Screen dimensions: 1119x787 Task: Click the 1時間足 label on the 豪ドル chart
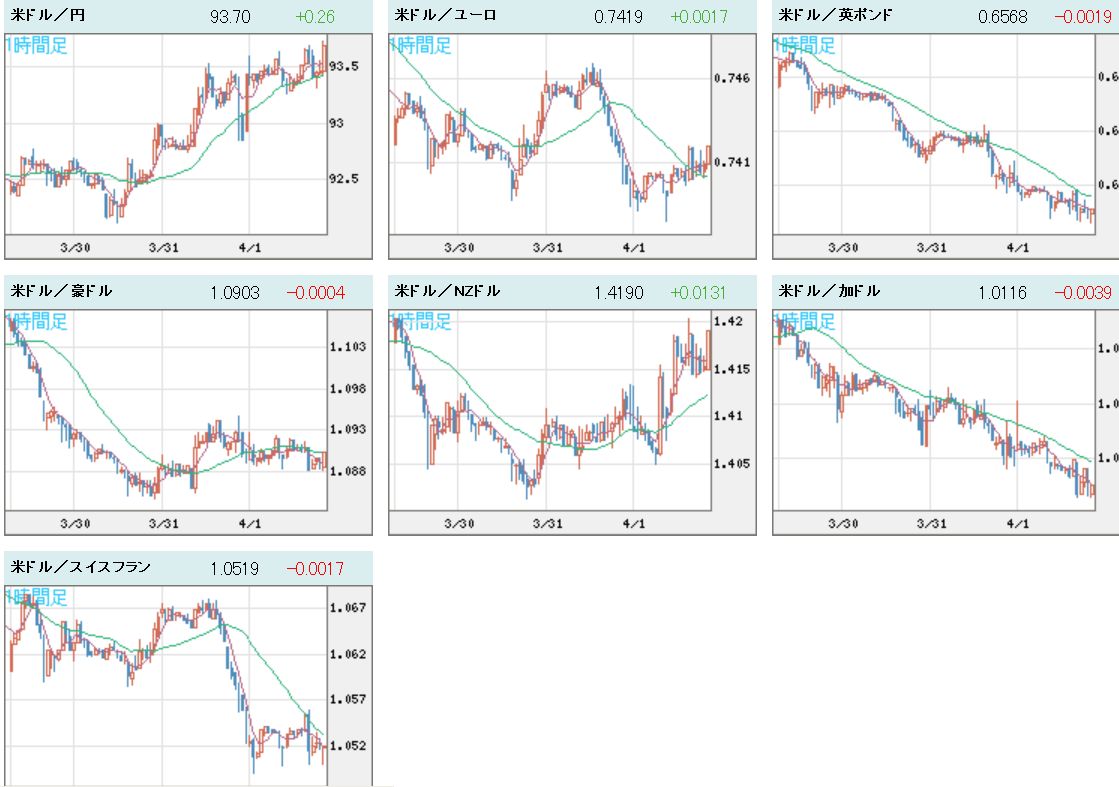coord(38,321)
